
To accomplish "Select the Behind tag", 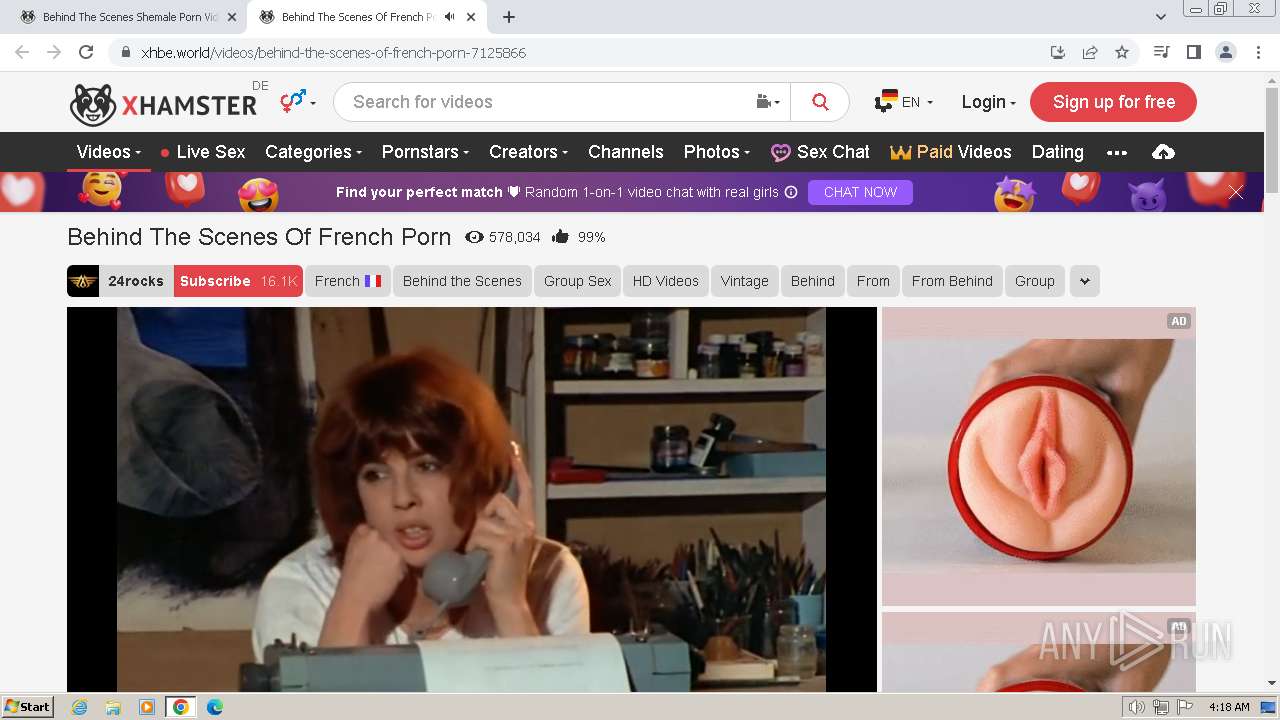I will pyautogui.click(x=813, y=281).
